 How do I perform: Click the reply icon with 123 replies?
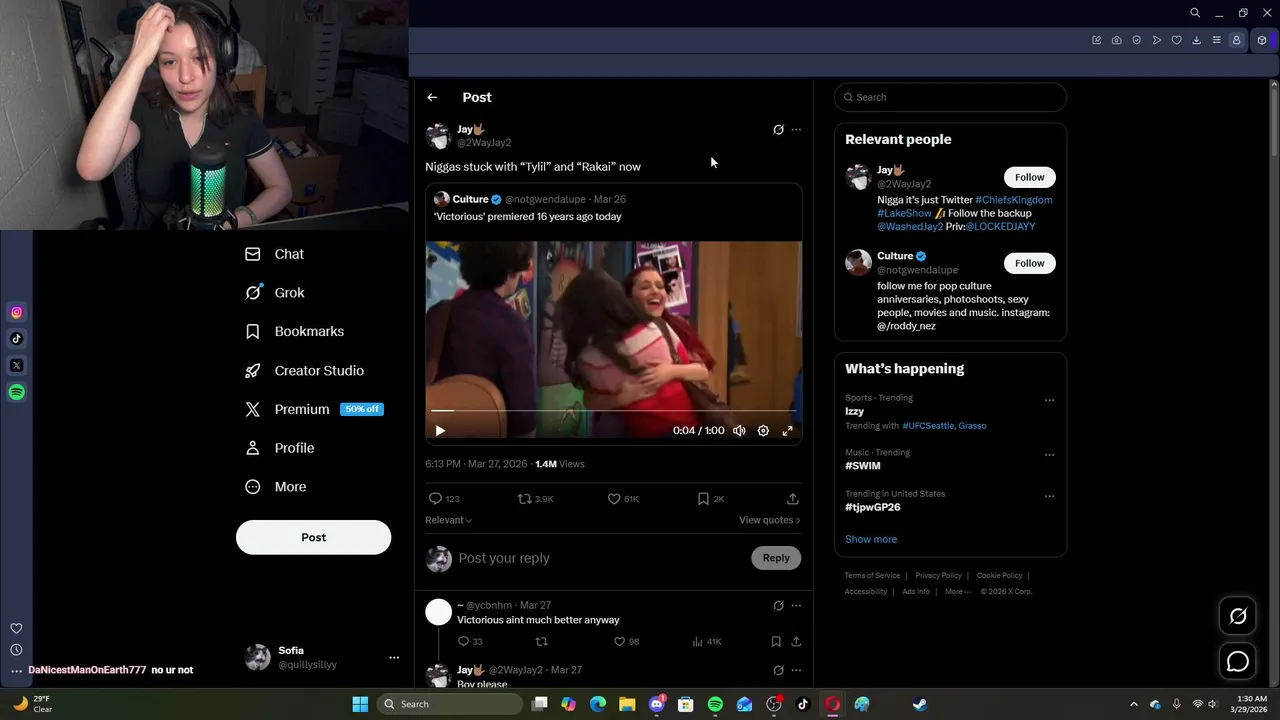point(444,498)
